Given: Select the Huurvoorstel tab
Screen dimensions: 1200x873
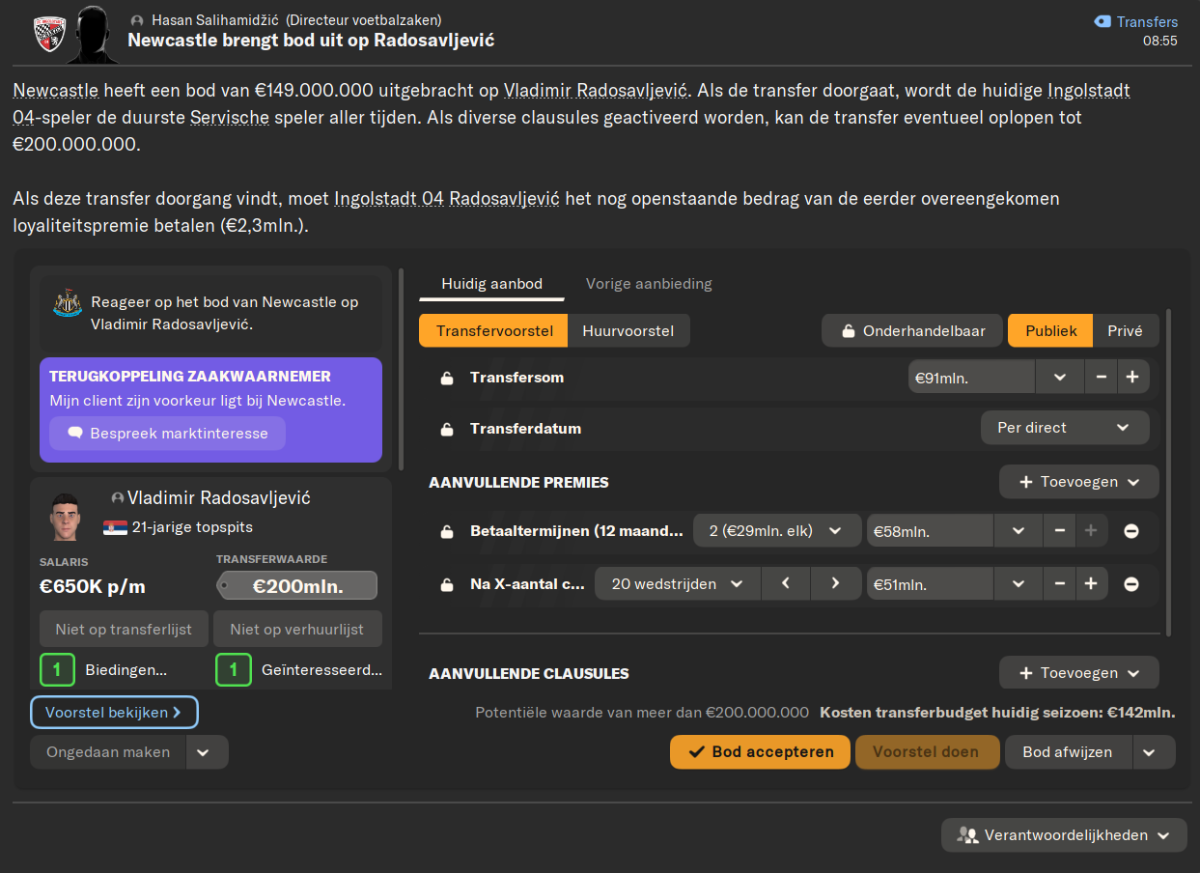Looking at the screenshot, I should (x=628, y=331).
